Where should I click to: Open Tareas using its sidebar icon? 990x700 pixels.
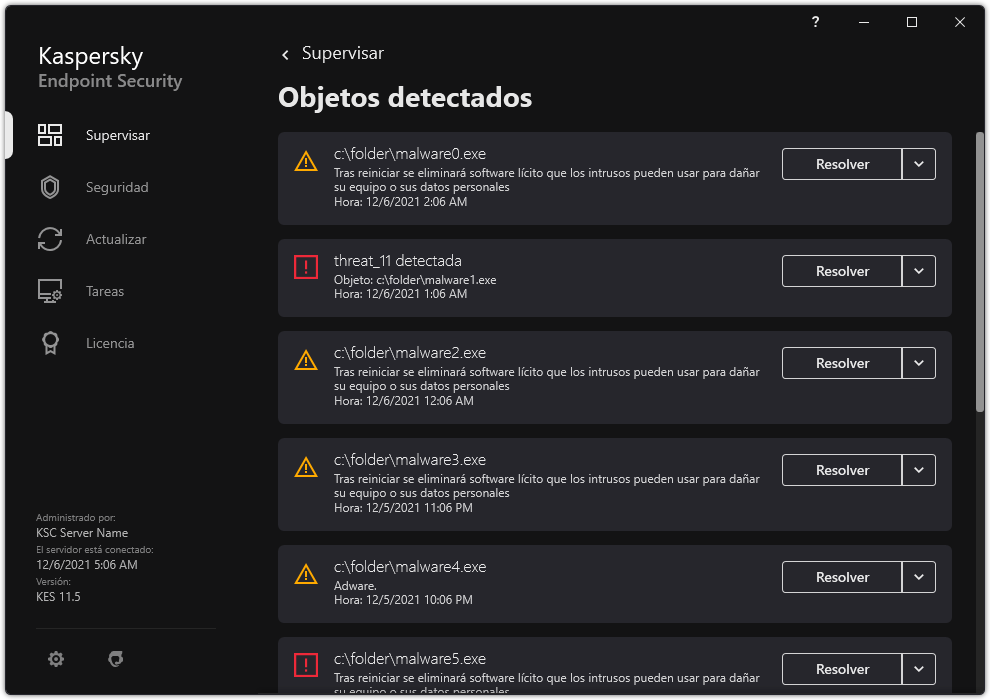(50, 291)
